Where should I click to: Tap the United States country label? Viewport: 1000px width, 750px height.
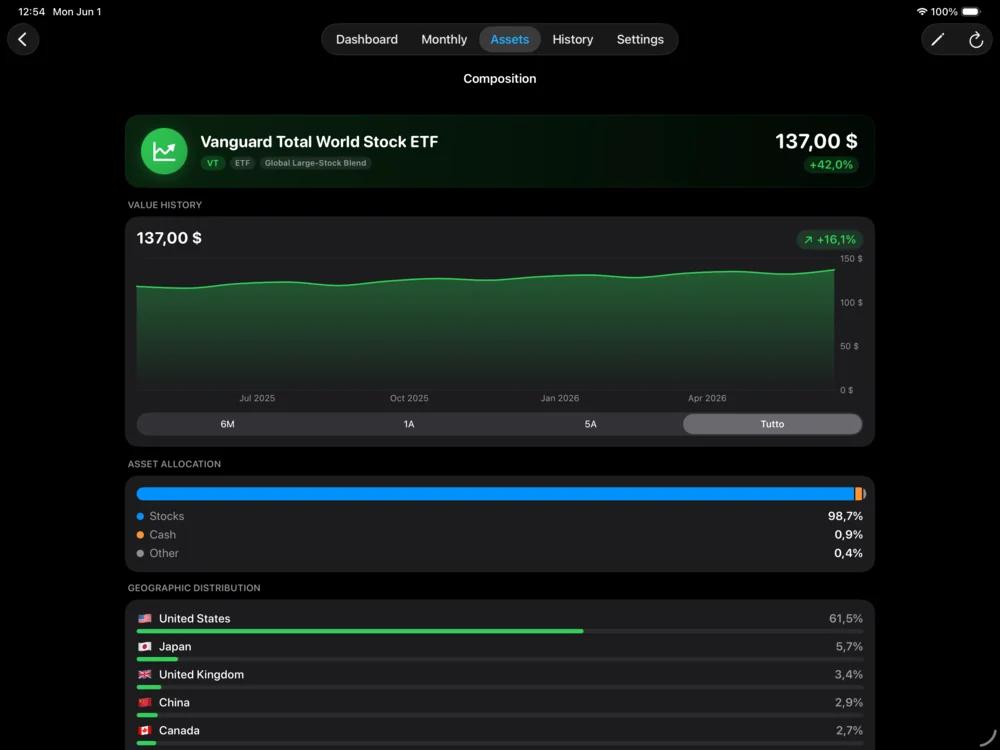[195, 619]
